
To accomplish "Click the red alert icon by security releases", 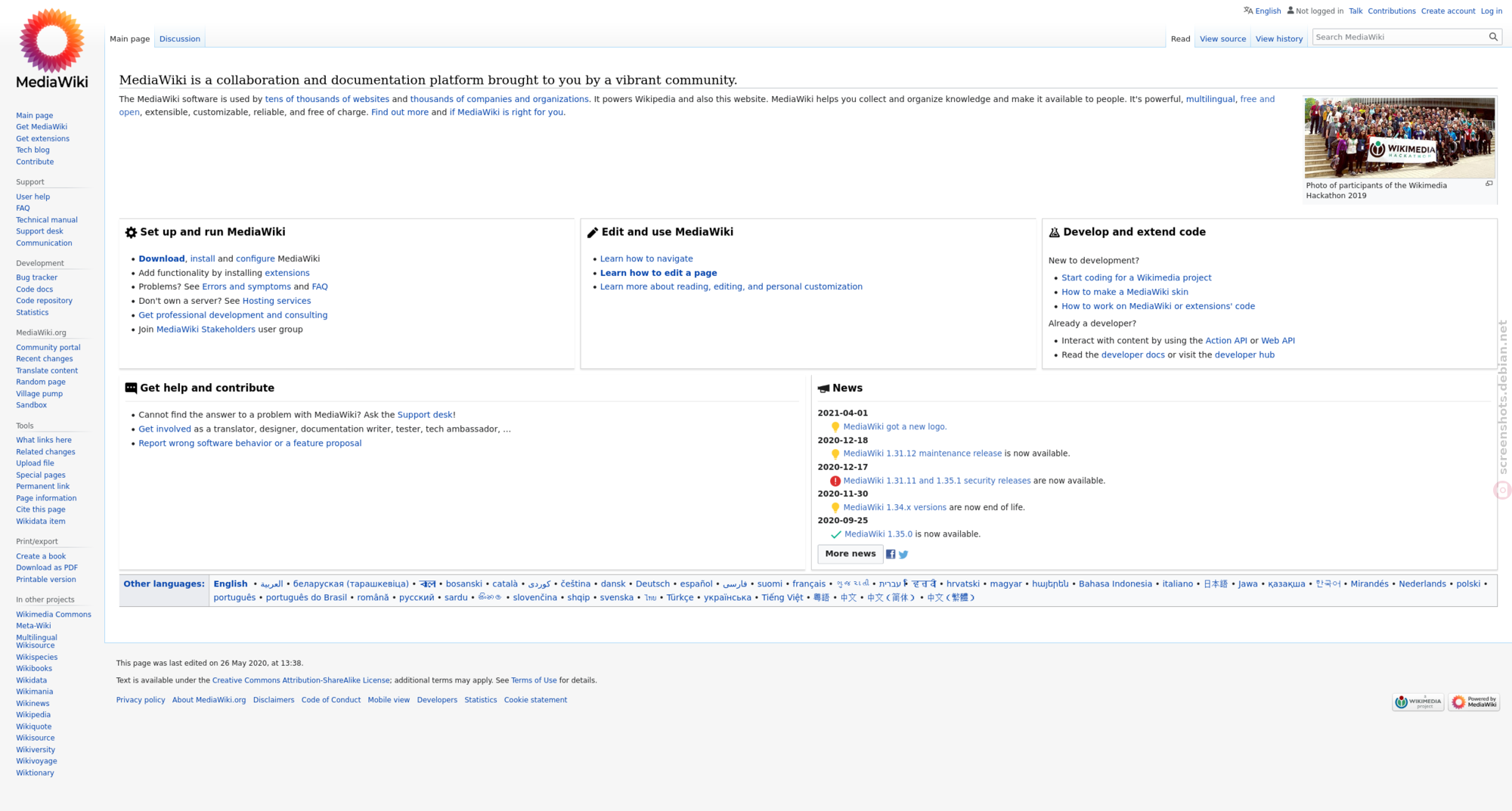I will 835,481.
